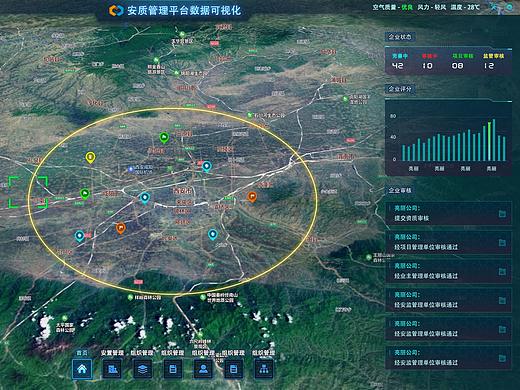Open the organization chart icon in bottom toolbar

click(264, 369)
